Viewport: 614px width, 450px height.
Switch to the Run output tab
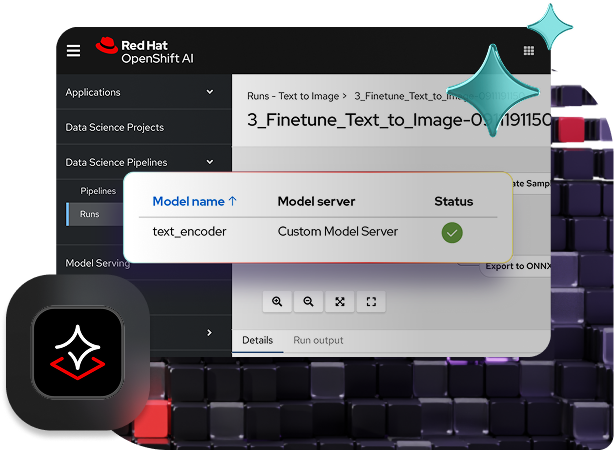tap(318, 340)
